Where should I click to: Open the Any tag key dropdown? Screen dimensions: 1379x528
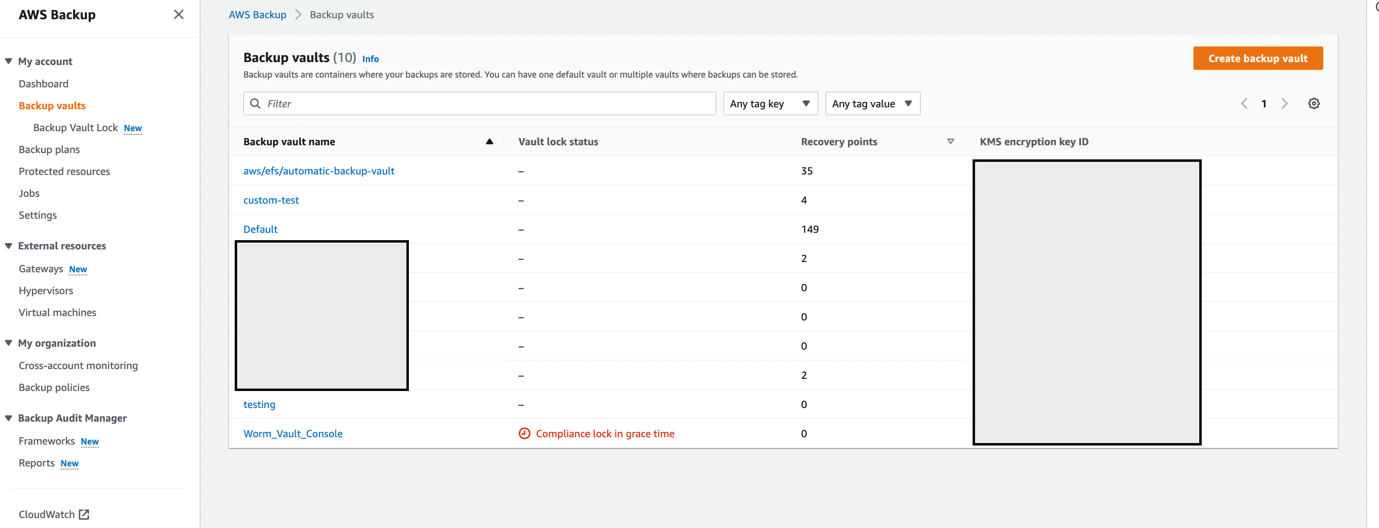tap(770, 104)
